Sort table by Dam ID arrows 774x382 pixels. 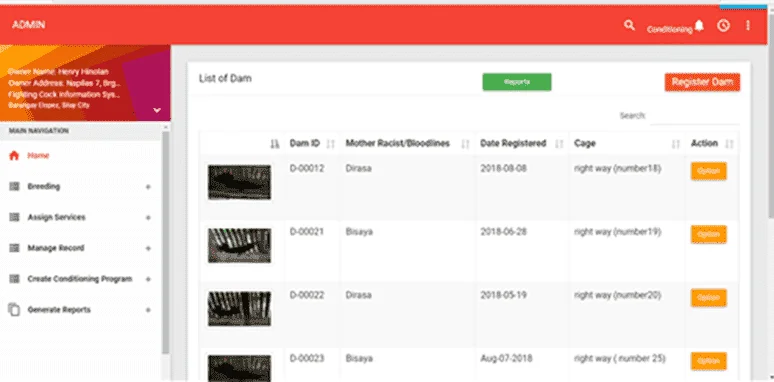point(331,144)
